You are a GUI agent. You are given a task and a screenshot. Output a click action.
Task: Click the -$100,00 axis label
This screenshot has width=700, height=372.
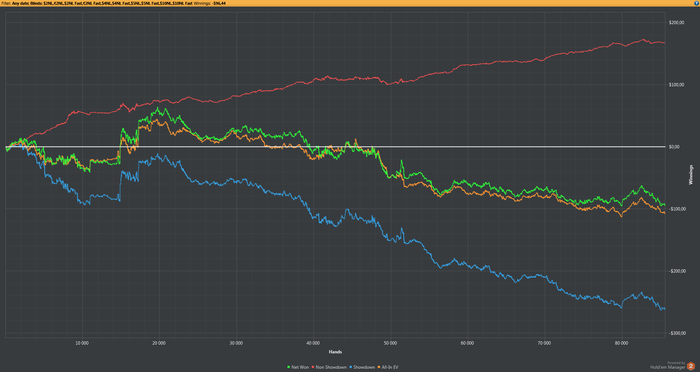coord(677,209)
